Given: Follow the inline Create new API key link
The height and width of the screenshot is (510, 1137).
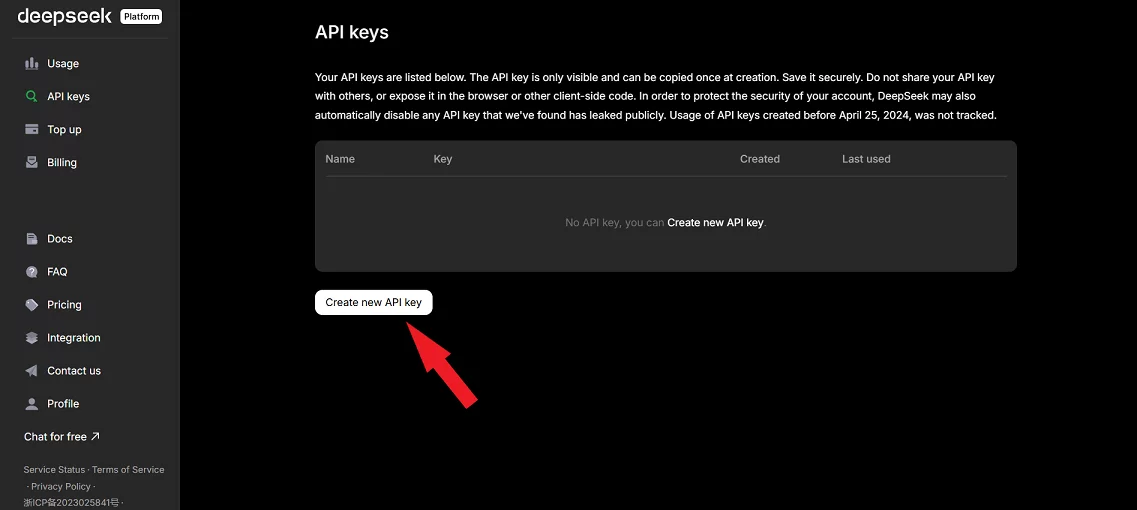Looking at the screenshot, I should [x=715, y=223].
